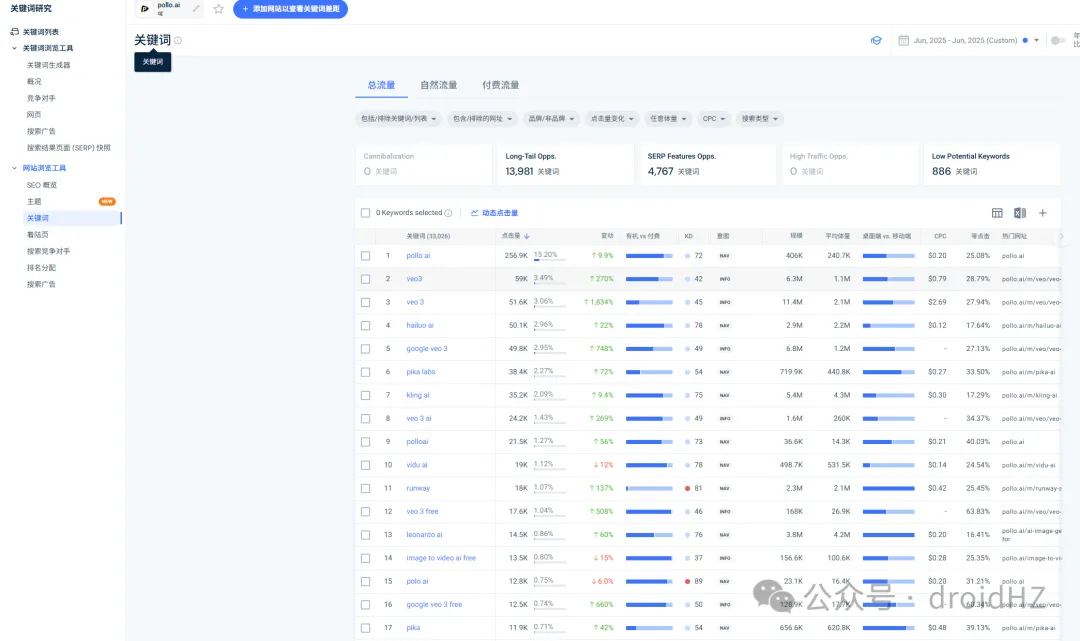The image size is (1080, 641).
Task: Expand the CPC filter dropdown
Action: 714,119
